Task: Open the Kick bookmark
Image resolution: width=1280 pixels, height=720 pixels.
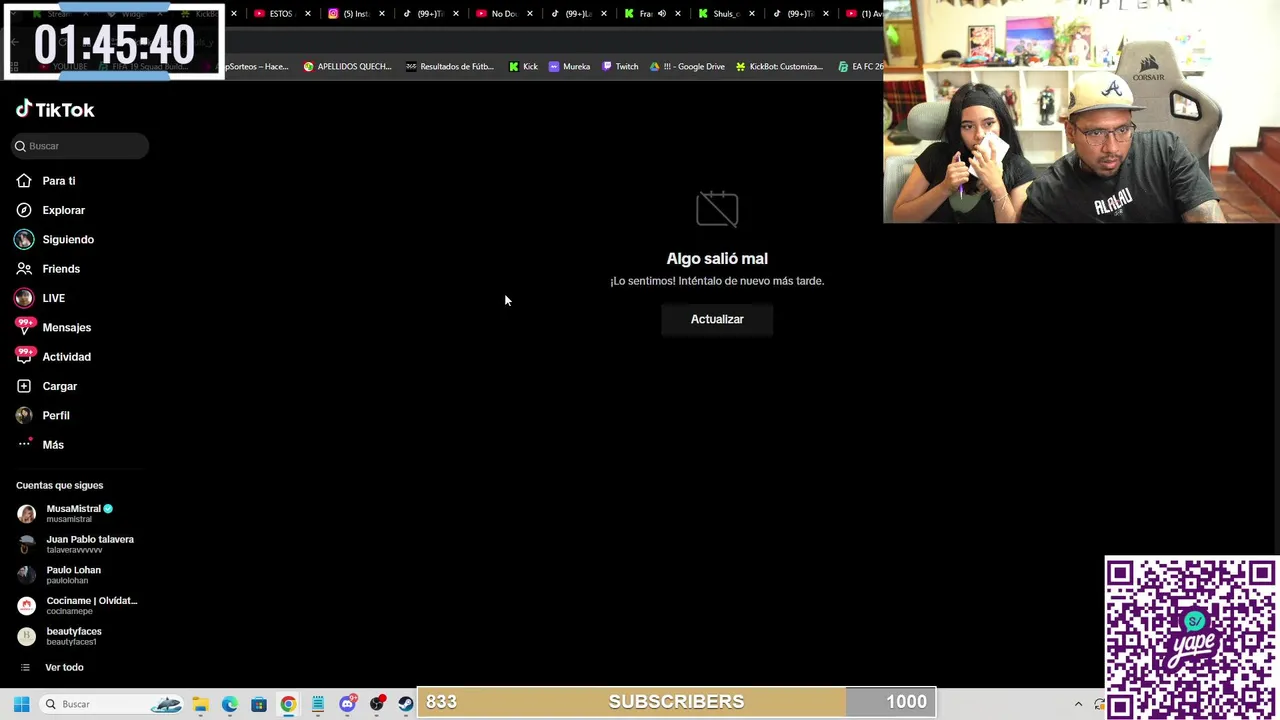Action: point(523,67)
